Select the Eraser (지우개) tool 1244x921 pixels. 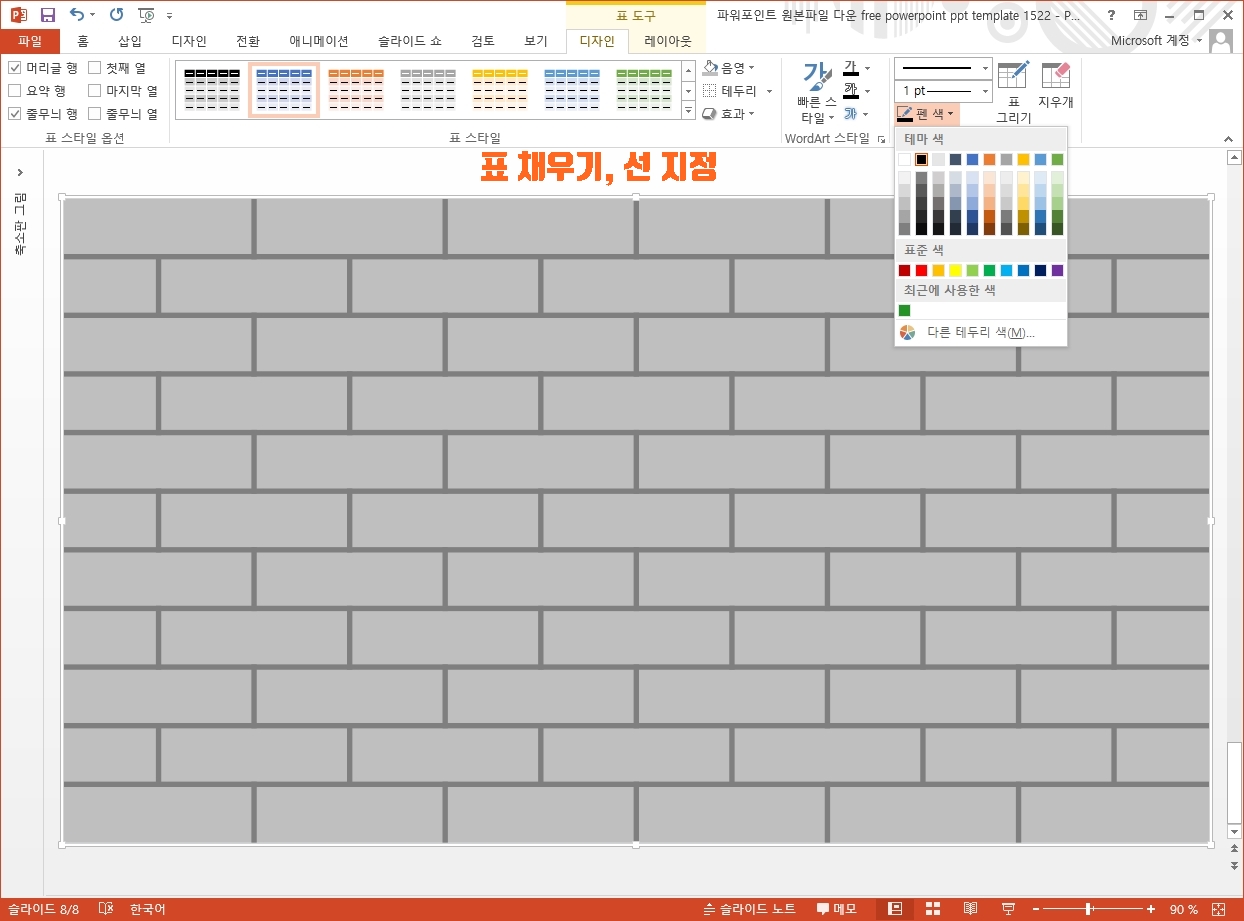pos(1055,86)
